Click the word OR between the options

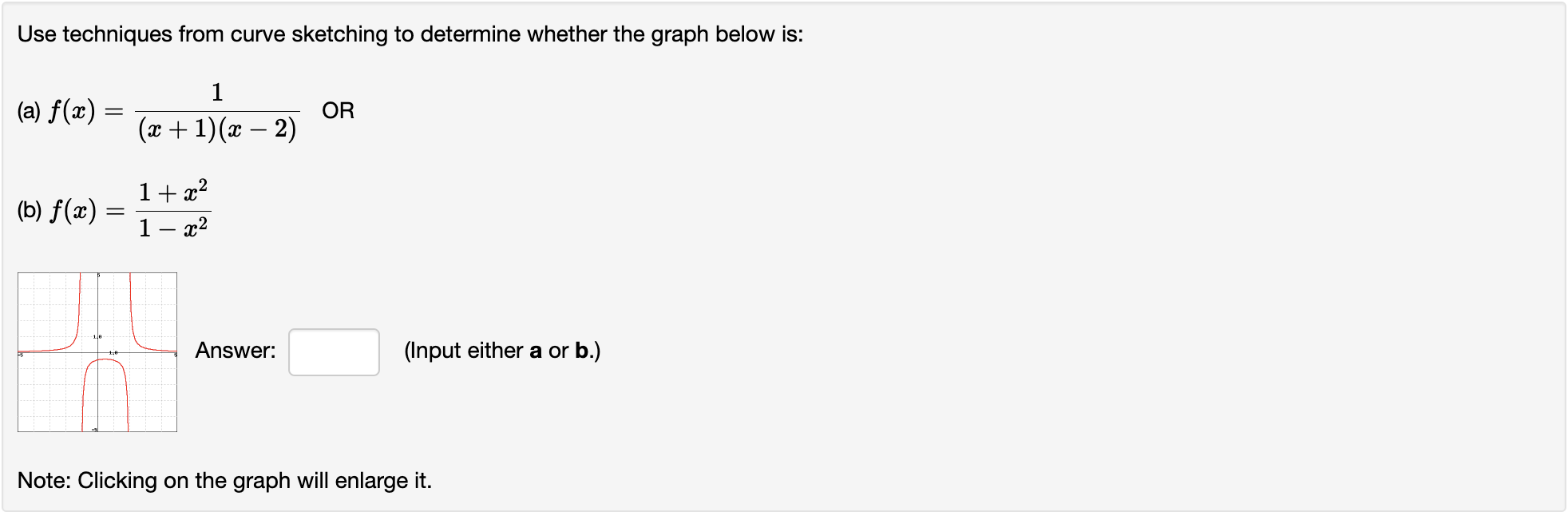[x=335, y=110]
